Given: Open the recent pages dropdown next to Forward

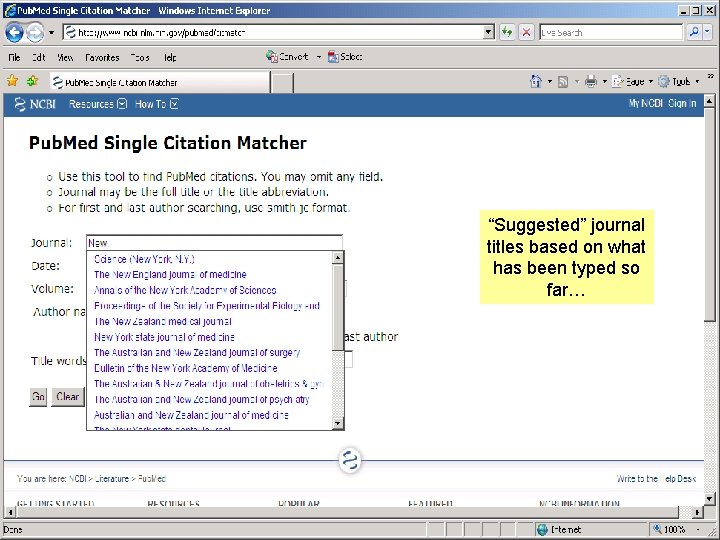Looking at the screenshot, I should click(x=51, y=33).
